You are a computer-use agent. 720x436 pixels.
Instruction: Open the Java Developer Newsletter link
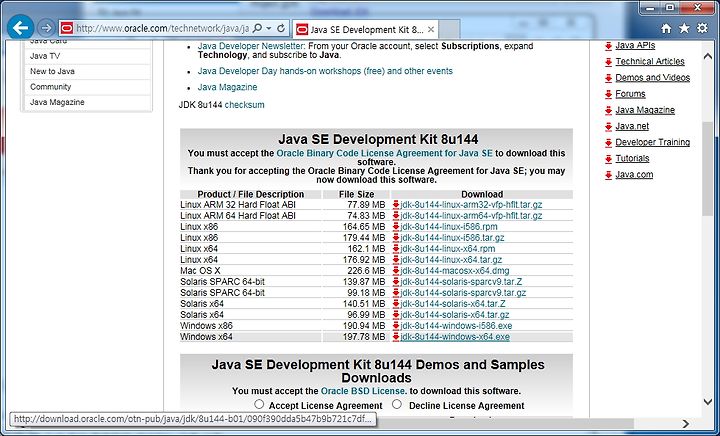coord(251,46)
